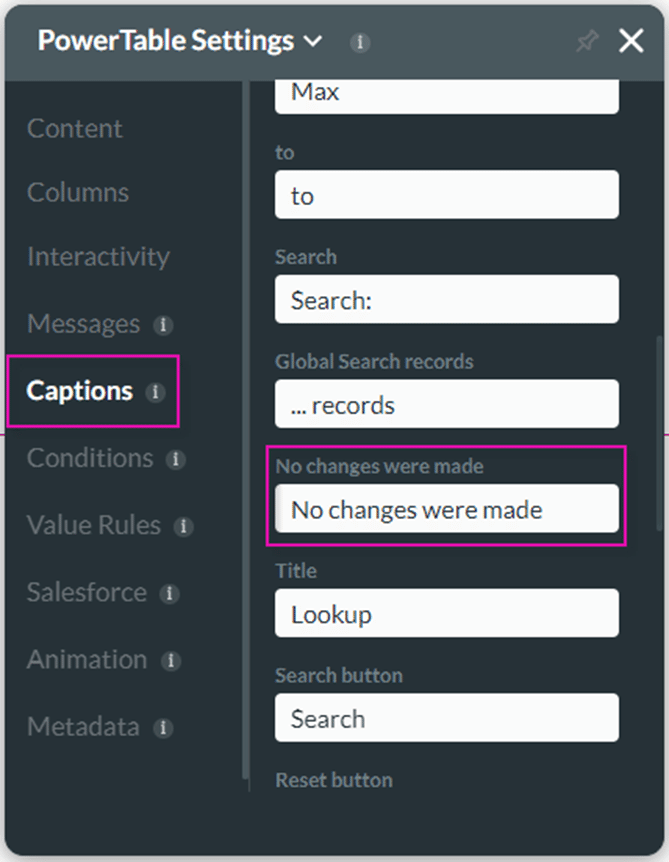Click the 'No changes were made' input field
Image resolution: width=669 pixels, height=862 pixels.
pyautogui.click(x=446, y=510)
